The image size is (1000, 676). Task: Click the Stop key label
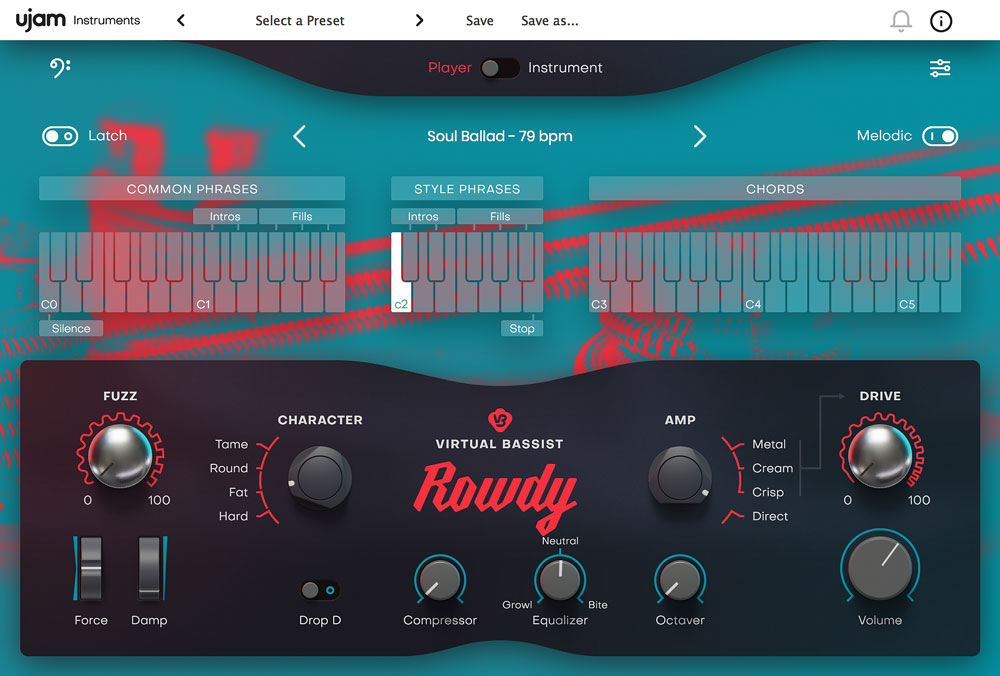click(x=522, y=328)
